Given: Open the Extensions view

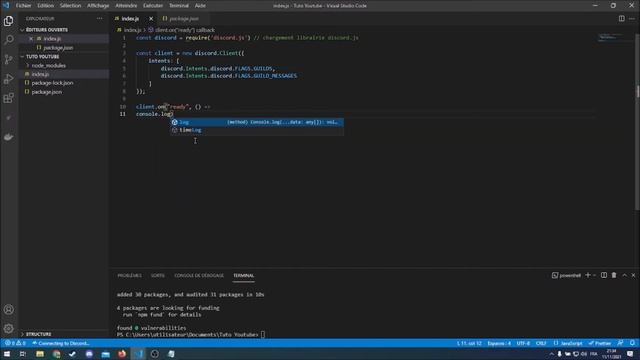Looking at the screenshot, I should (x=9, y=98).
